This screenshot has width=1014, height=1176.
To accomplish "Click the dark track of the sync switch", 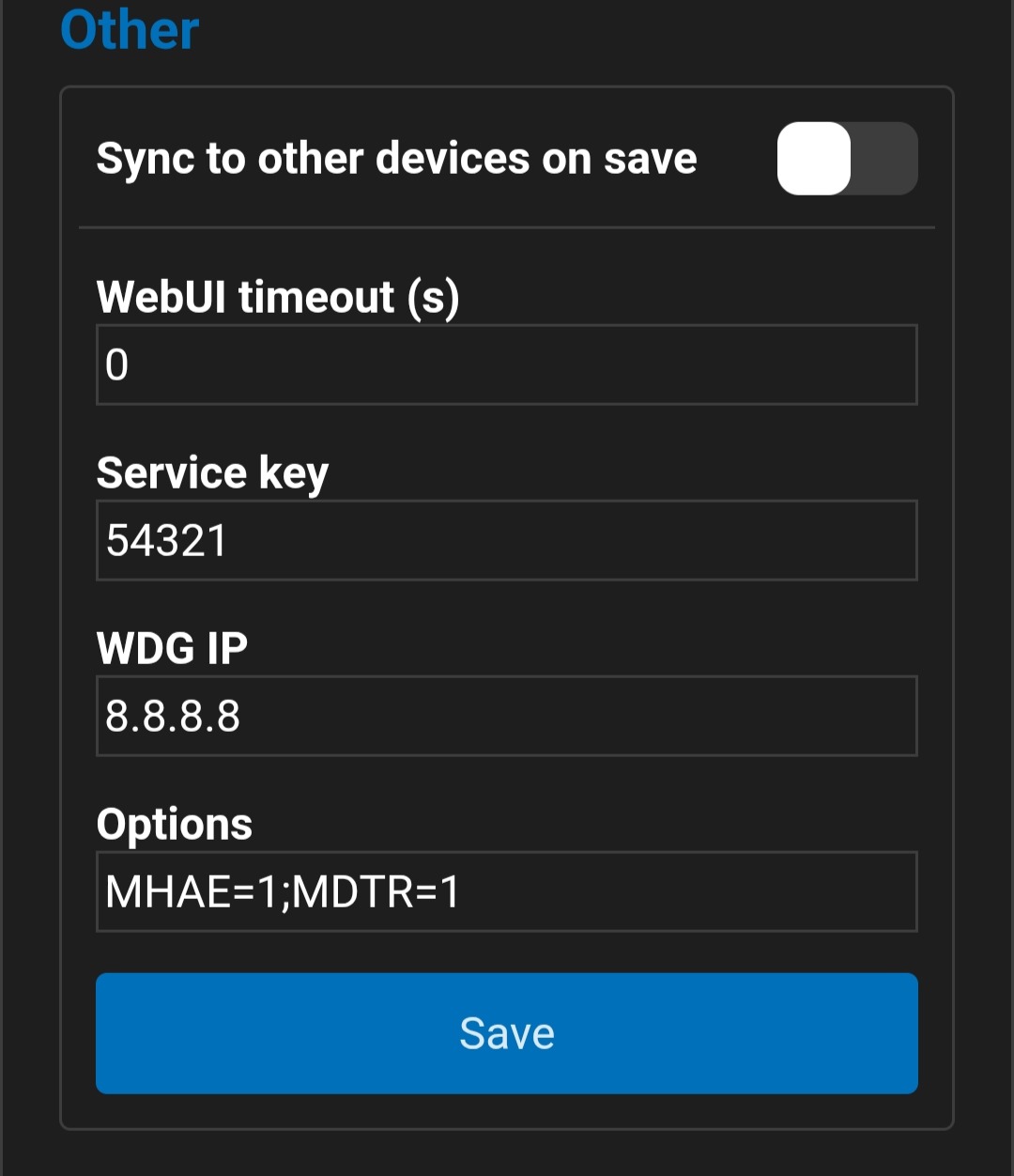I will coord(884,159).
